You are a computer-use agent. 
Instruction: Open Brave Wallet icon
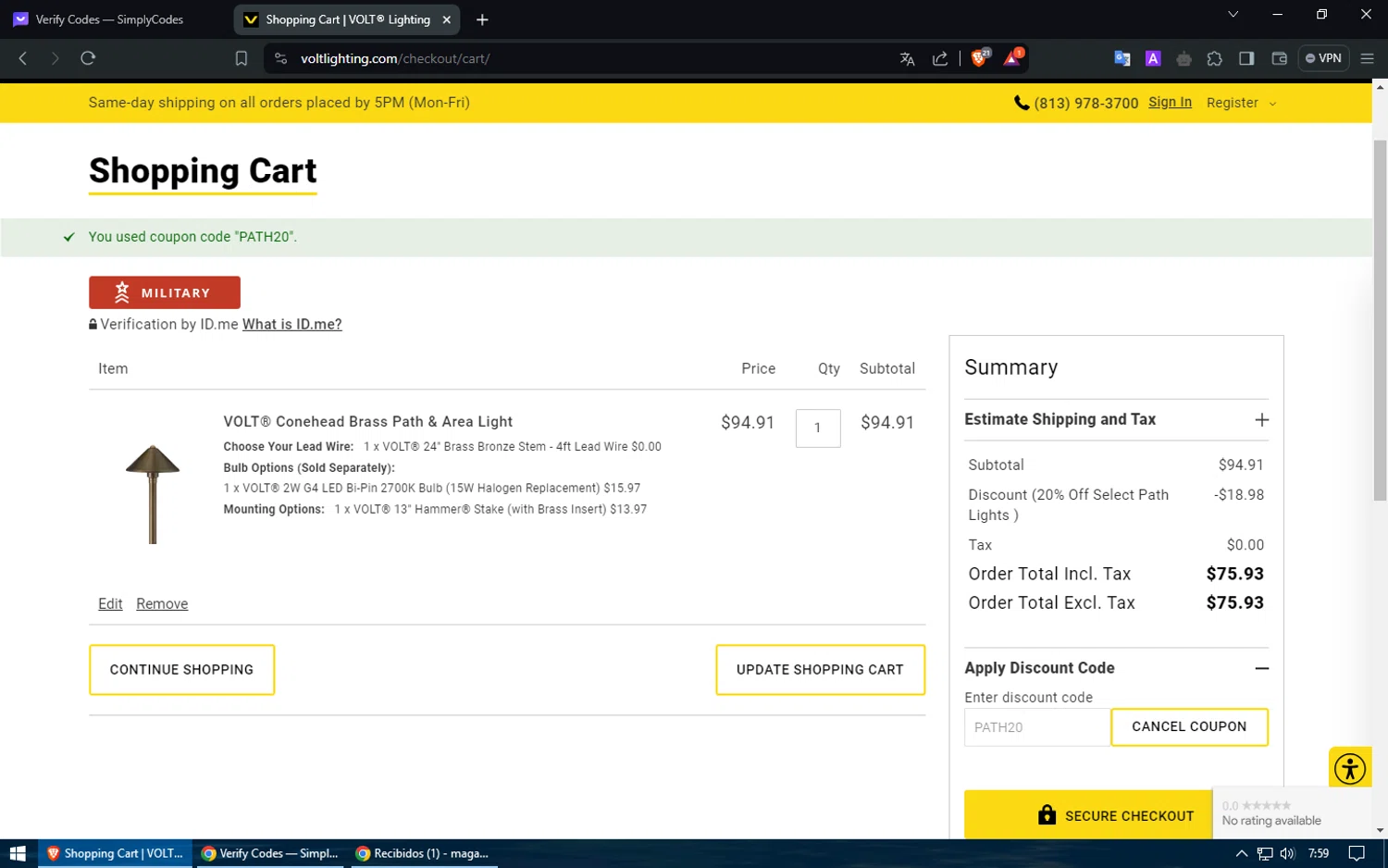(x=1279, y=58)
